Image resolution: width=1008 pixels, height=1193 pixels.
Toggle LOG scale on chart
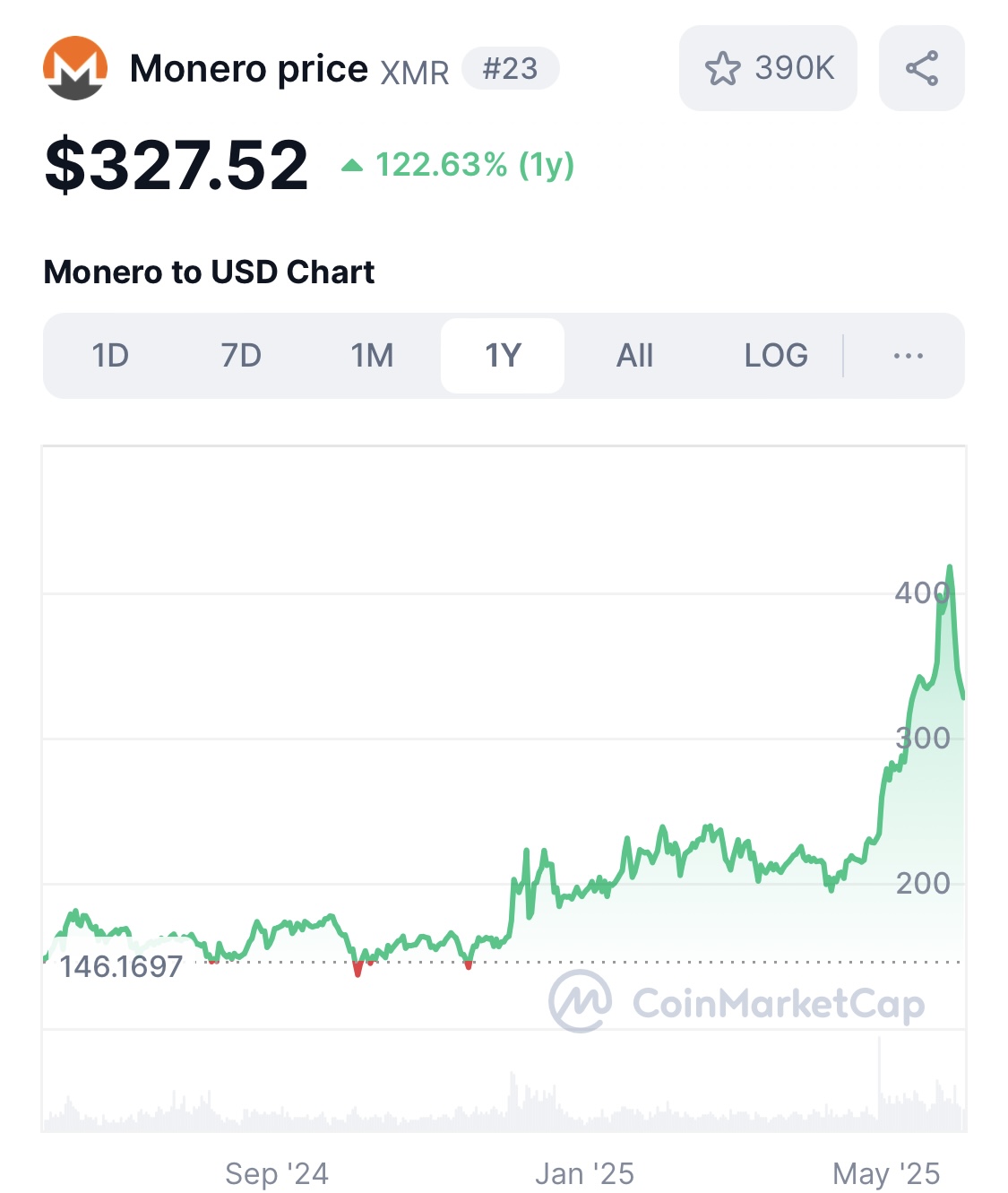(x=776, y=356)
